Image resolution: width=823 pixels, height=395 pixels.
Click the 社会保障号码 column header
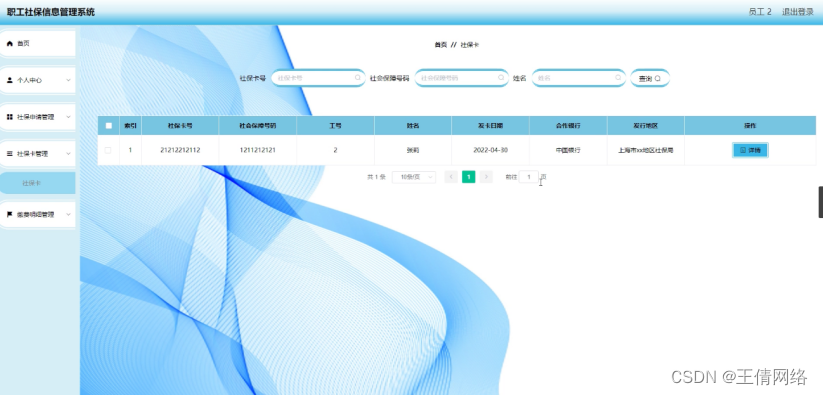pyautogui.click(x=258, y=126)
